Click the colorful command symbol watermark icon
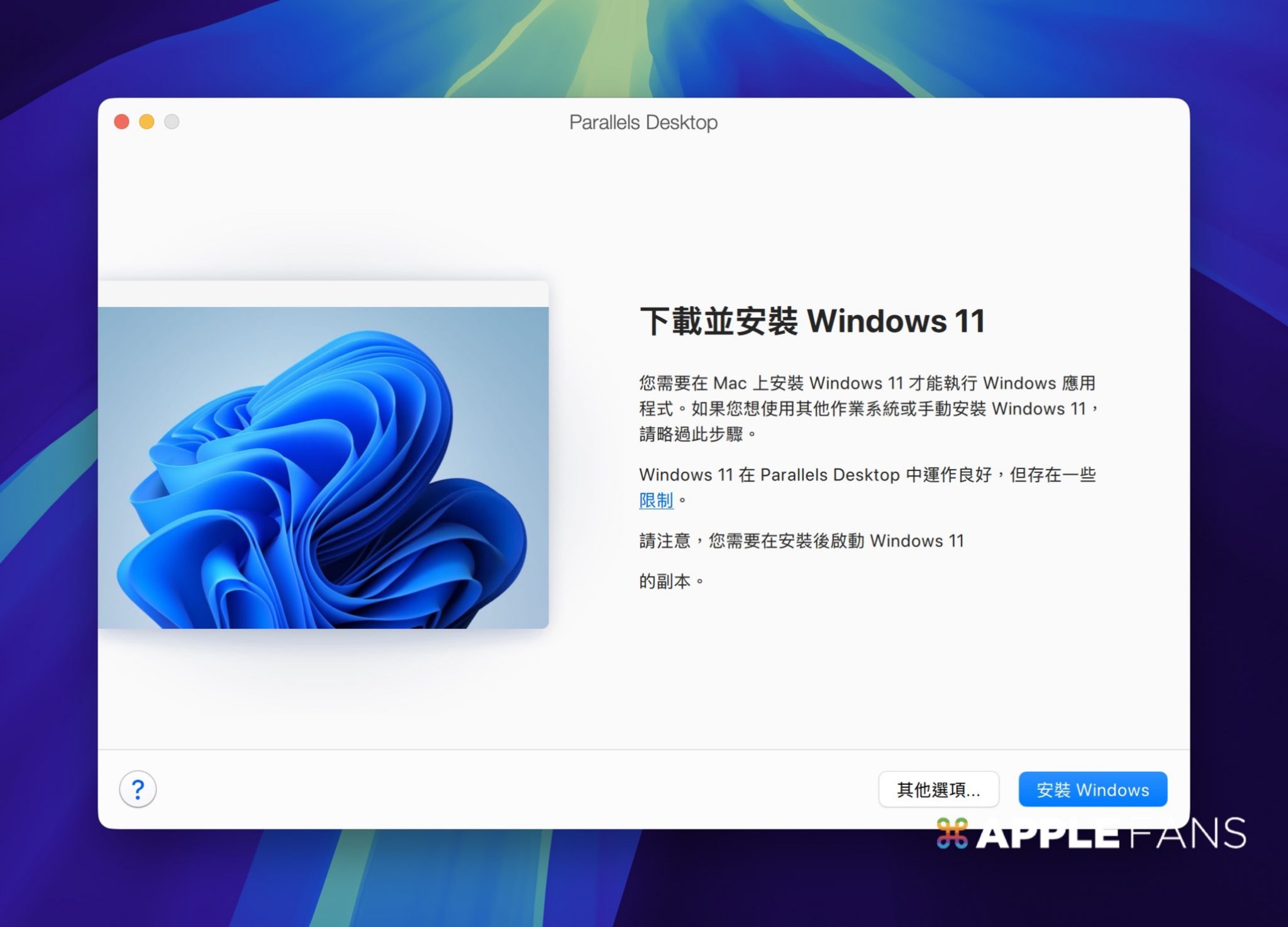Viewport: 1288px width, 927px height. (x=952, y=834)
